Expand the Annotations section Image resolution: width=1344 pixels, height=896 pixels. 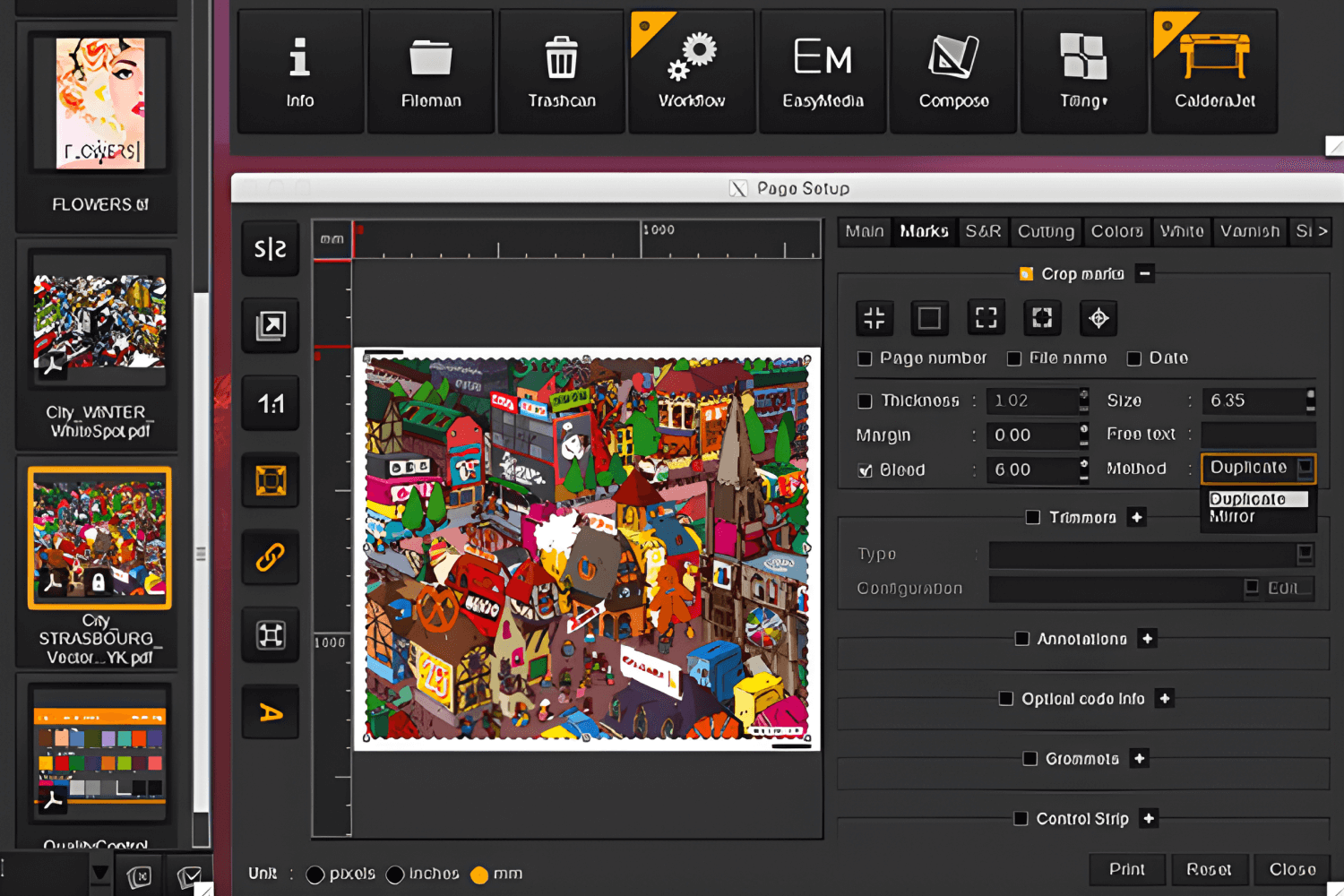pos(1147,638)
